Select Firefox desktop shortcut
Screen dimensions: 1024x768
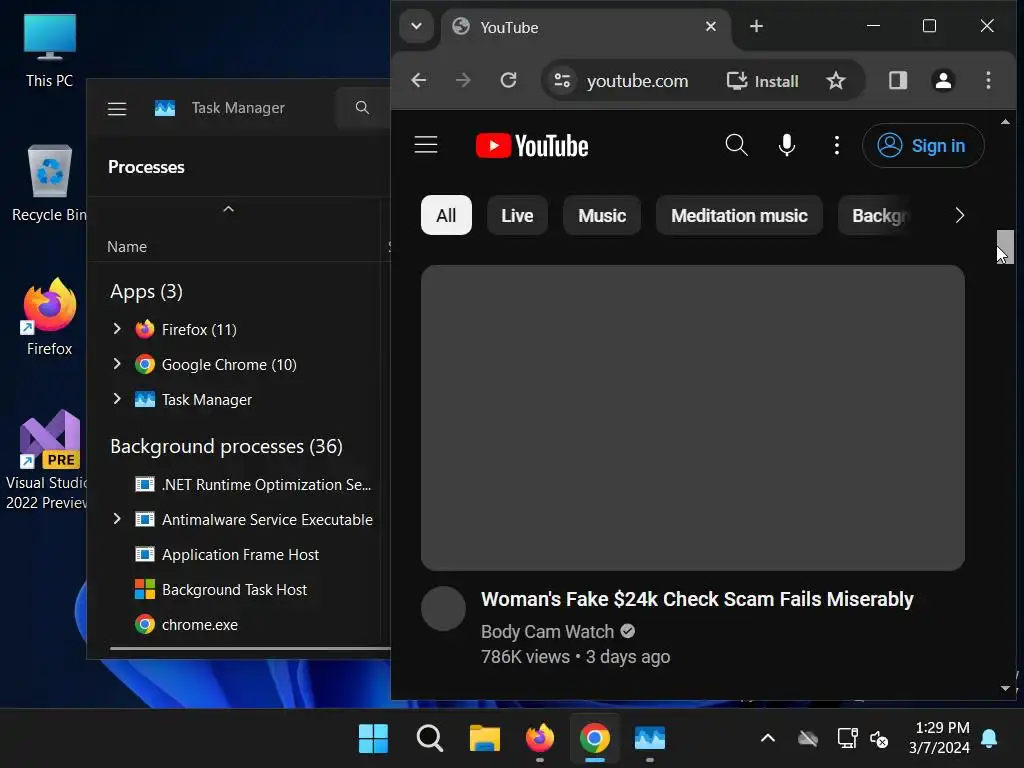tap(50, 317)
